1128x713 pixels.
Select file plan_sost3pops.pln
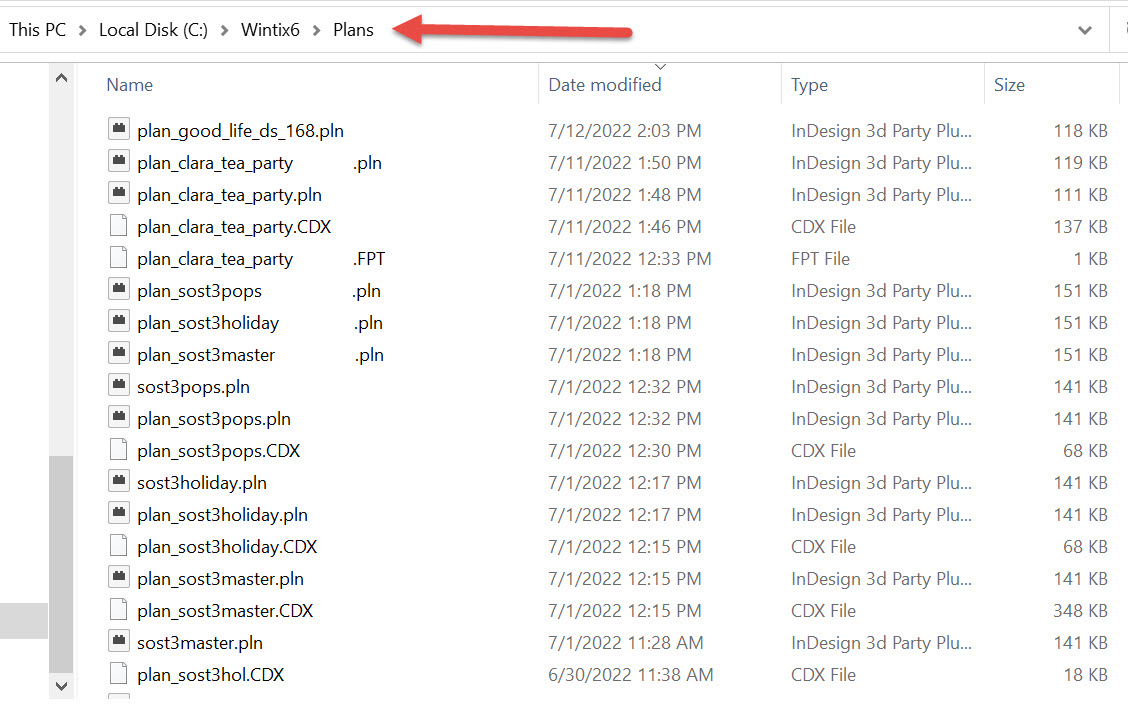[214, 419]
